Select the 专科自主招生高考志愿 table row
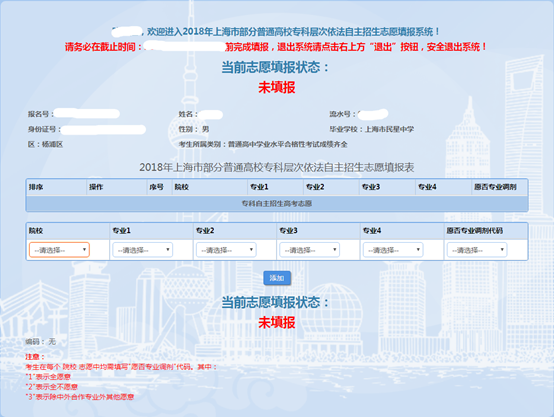The width and height of the screenshot is (554, 417). click(277, 204)
